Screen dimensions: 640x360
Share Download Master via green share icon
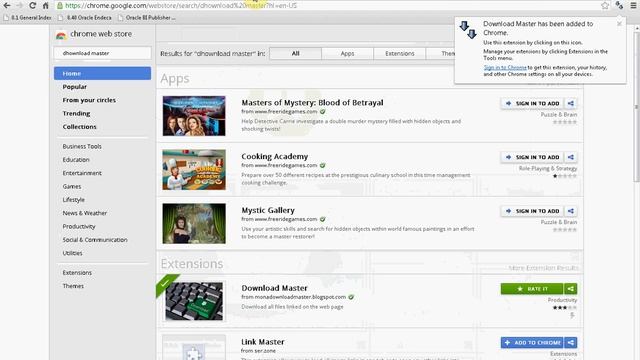pyautogui.click(x=571, y=289)
